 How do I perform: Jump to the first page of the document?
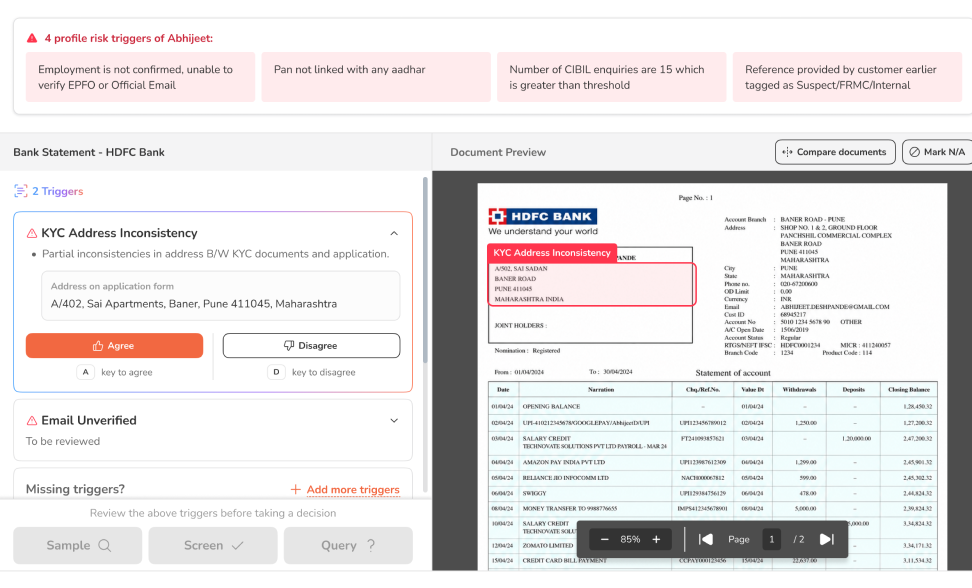pos(705,540)
